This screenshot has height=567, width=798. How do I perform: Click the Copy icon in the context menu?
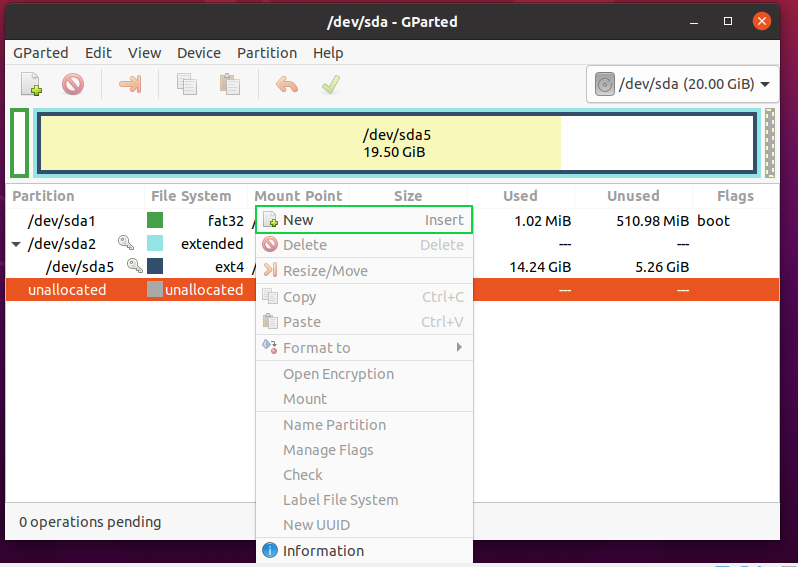click(x=270, y=296)
